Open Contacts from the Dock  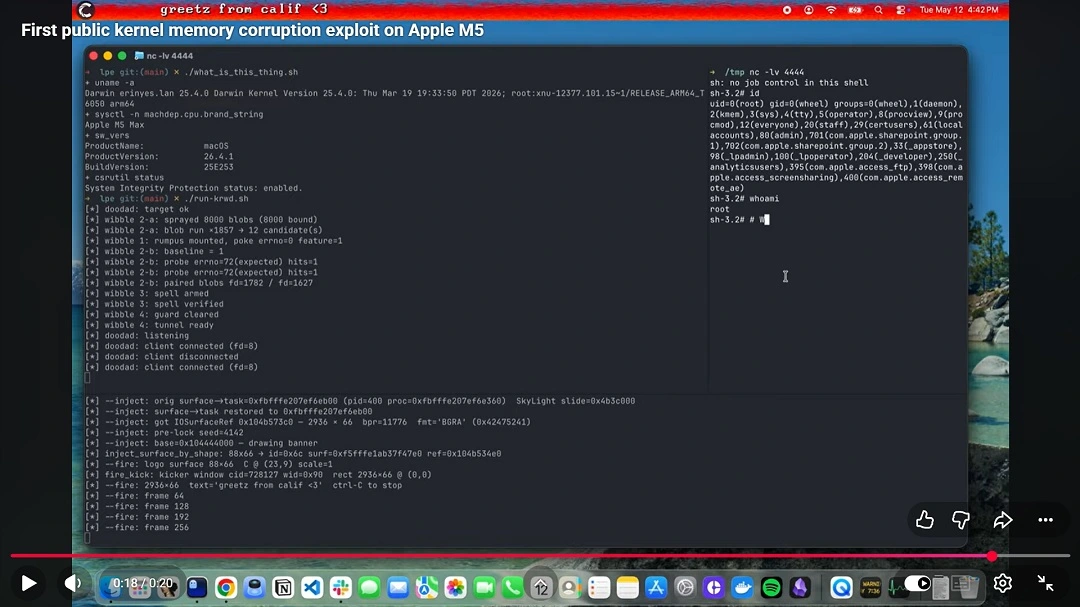[x=570, y=587]
